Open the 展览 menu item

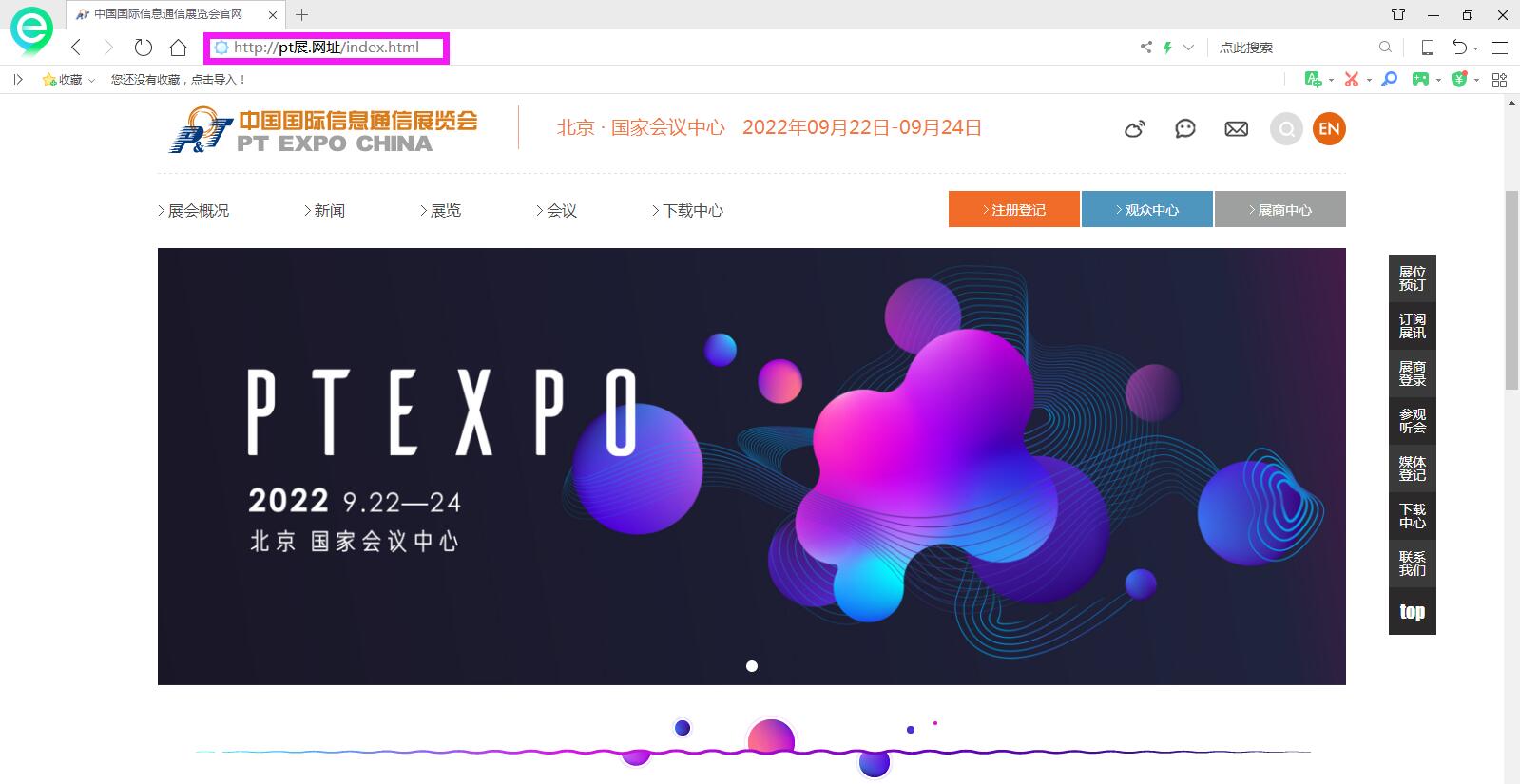coord(441,211)
